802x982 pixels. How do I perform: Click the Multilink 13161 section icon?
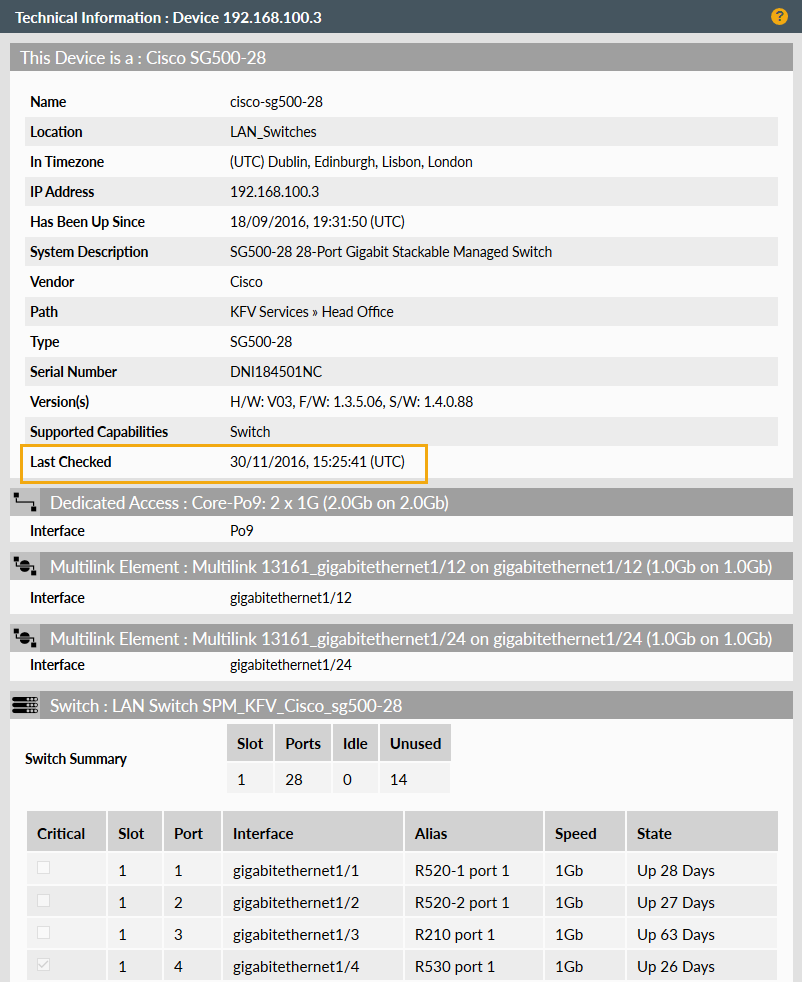[x=25, y=565]
